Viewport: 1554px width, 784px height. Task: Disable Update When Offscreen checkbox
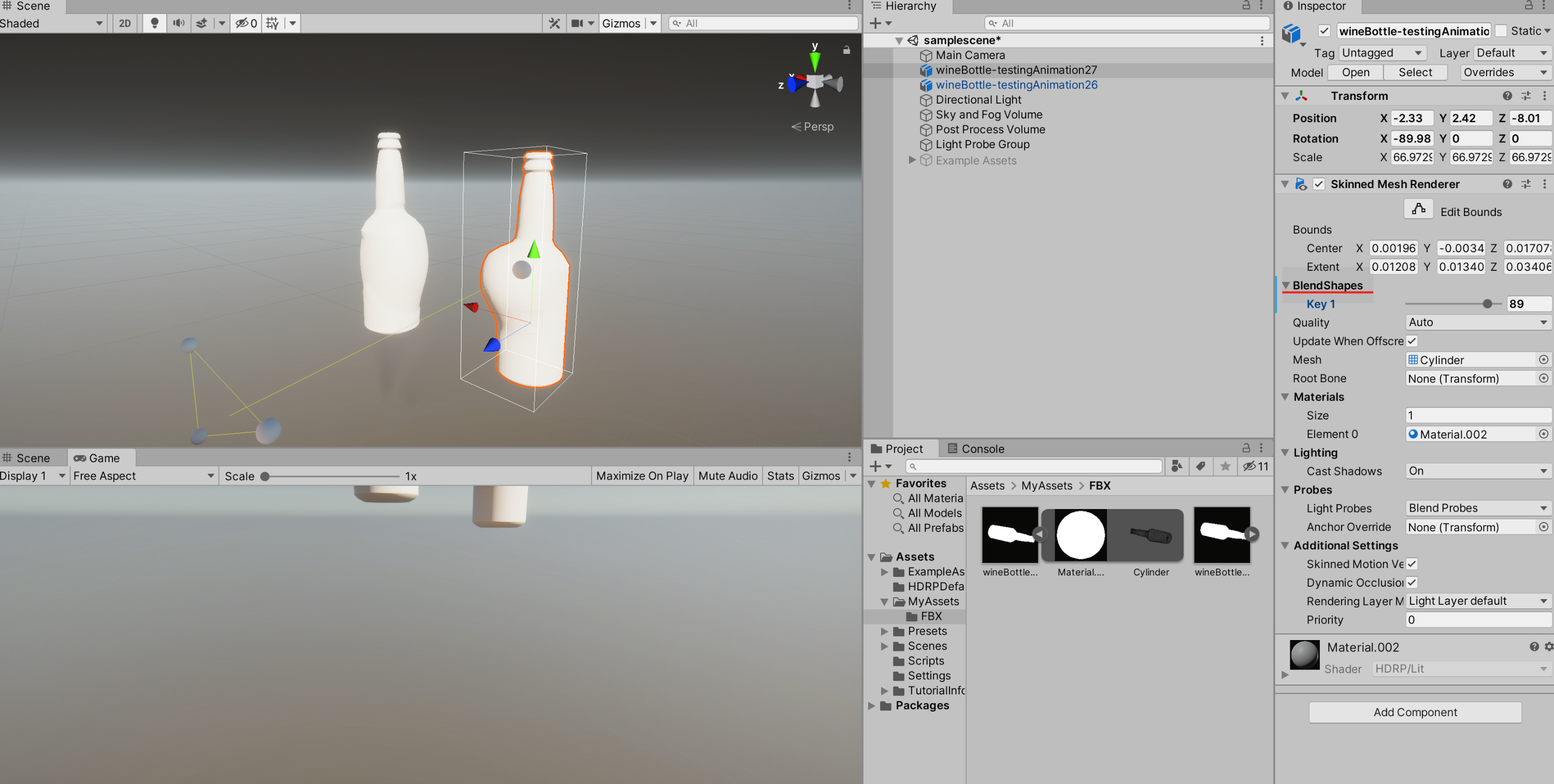pyautogui.click(x=1412, y=341)
